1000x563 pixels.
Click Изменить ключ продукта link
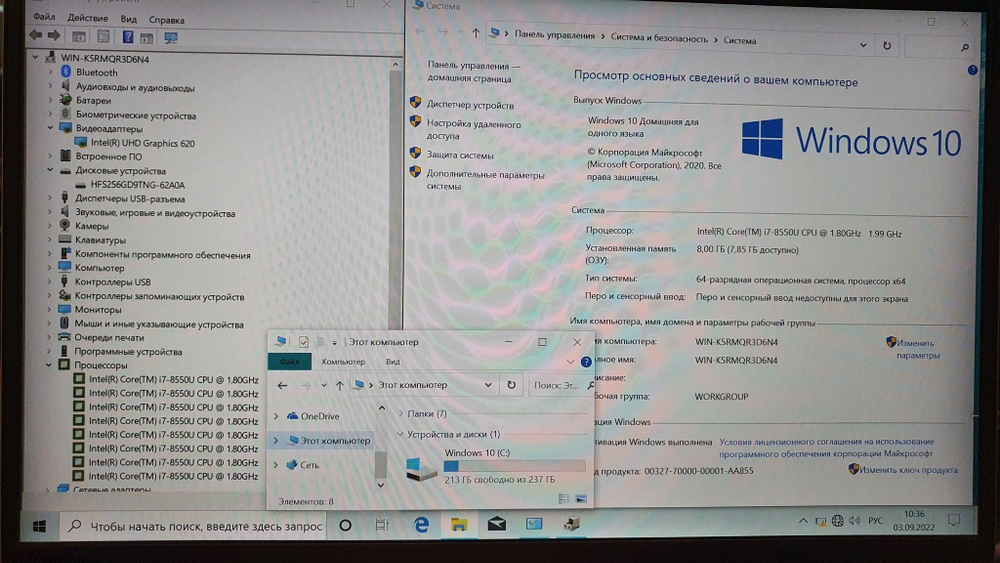click(x=908, y=470)
